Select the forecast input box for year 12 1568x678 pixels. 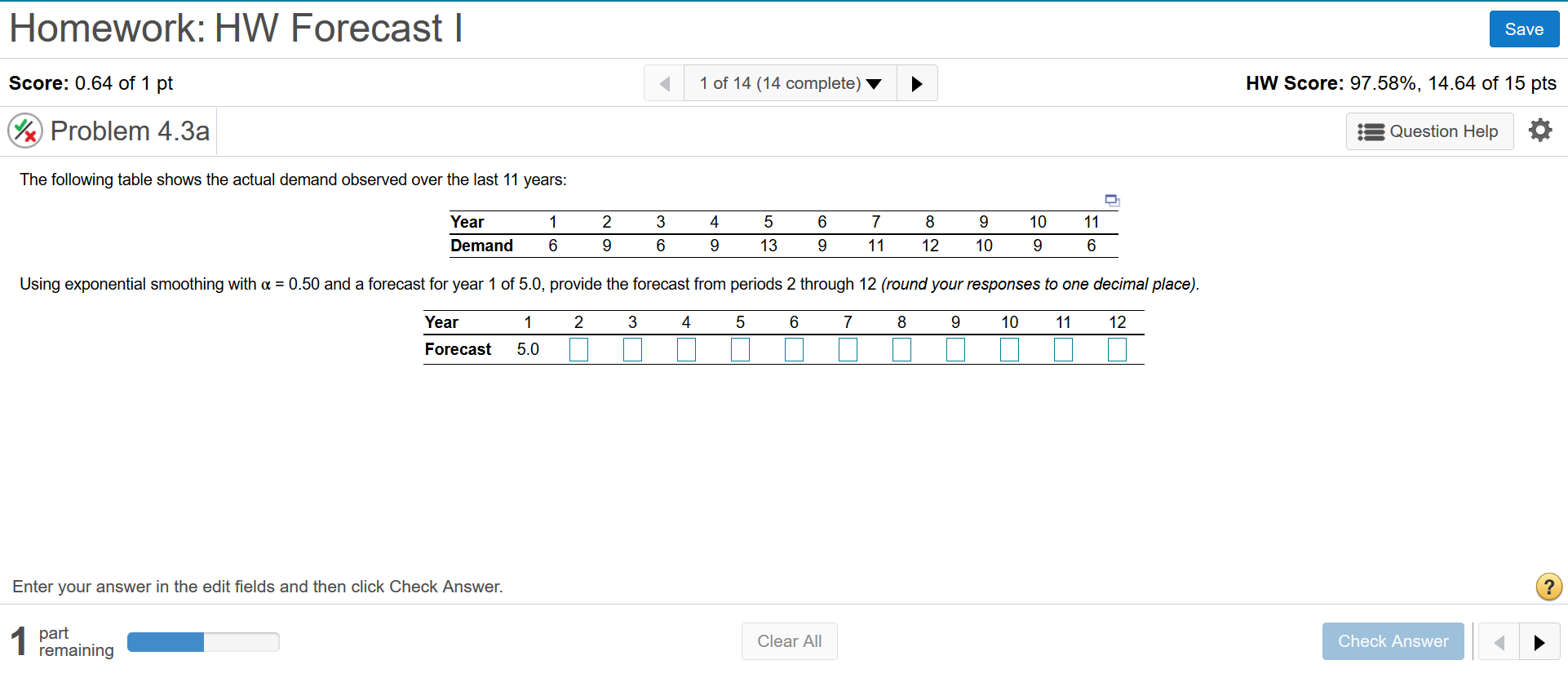coord(1117,349)
